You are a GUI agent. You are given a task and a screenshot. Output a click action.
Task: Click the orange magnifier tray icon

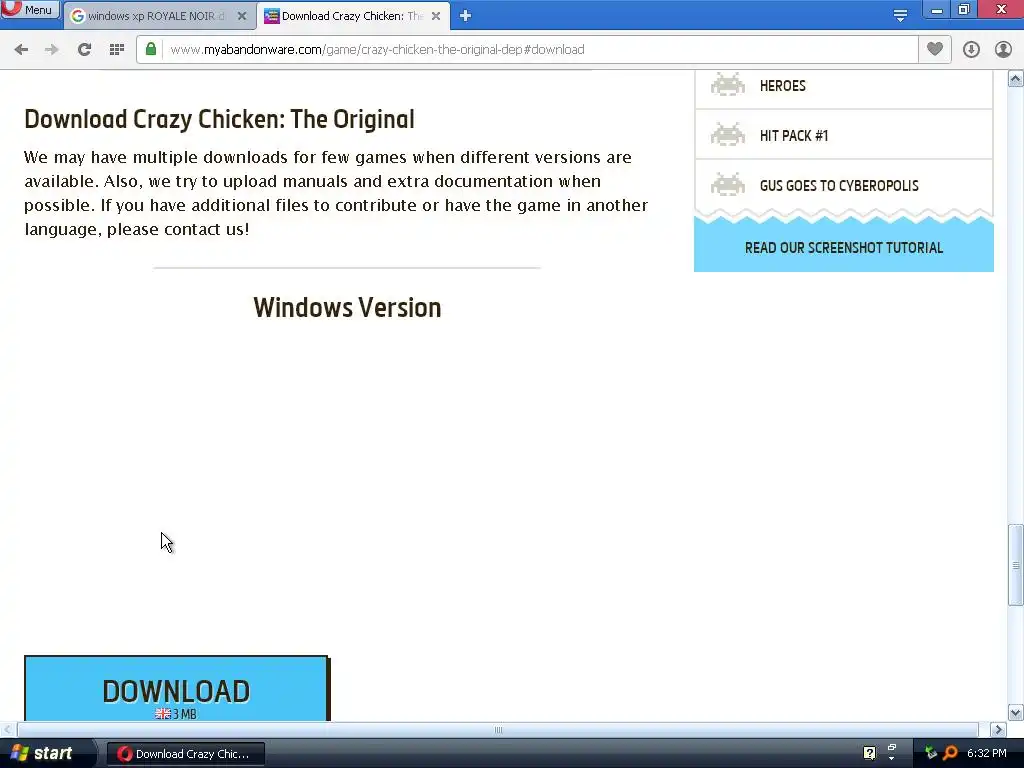coord(950,753)
